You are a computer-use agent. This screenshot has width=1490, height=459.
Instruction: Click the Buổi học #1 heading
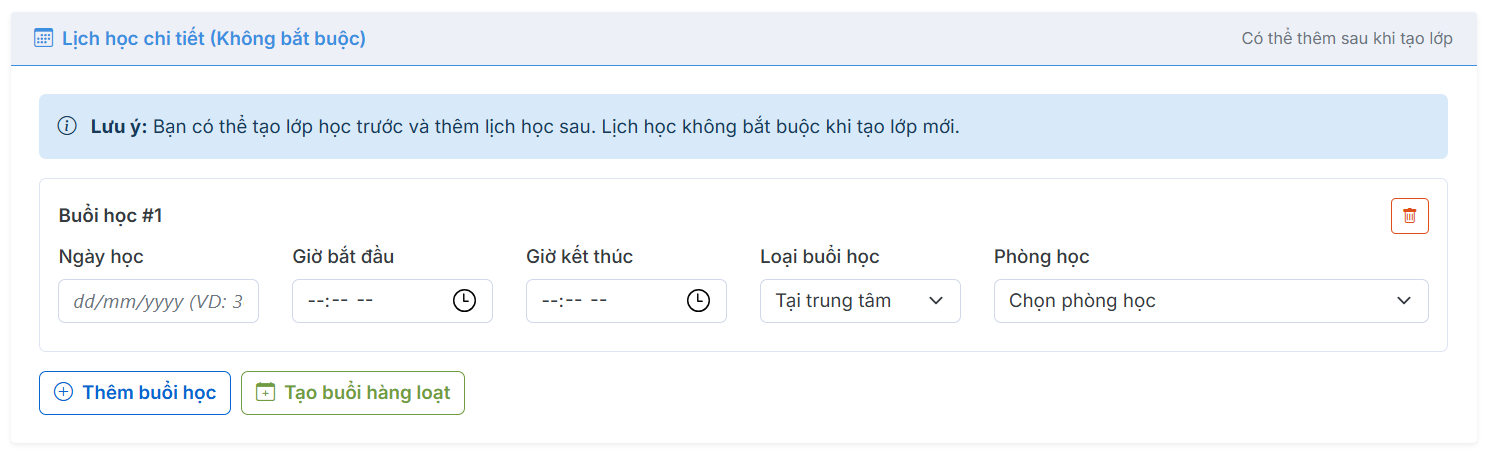point(110,216)
